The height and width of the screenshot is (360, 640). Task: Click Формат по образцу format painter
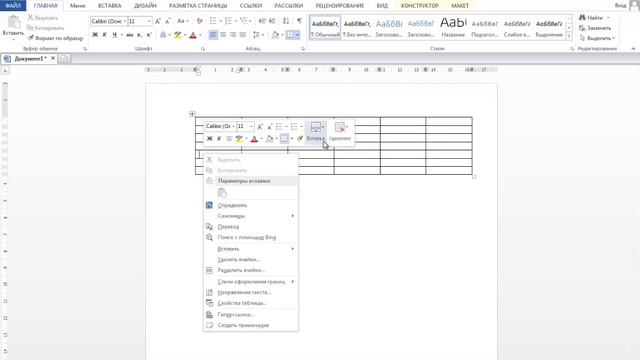coord(55,38)
